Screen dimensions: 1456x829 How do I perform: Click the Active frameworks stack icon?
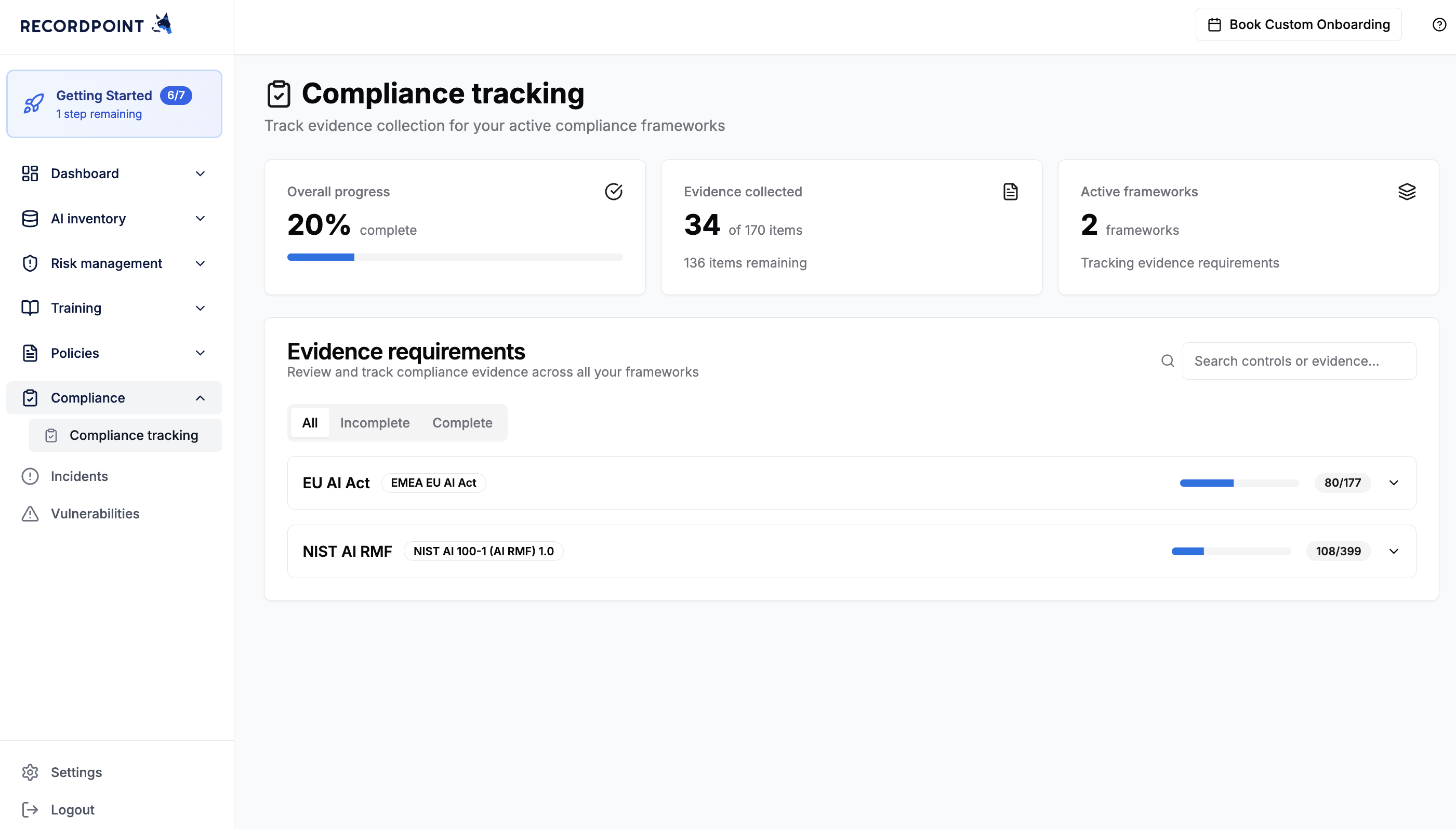(x=1407, y=191)
